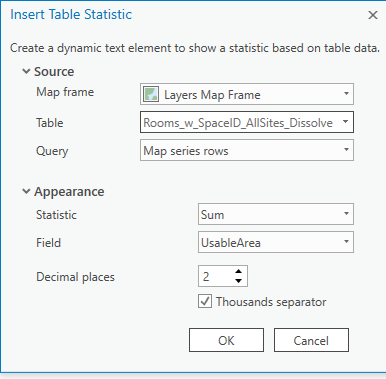Image resolution: width=386 pixels, height=379 pixels.
Task: Open the Field dropdown showing UsableArea
Action: (x=276, y=242)
